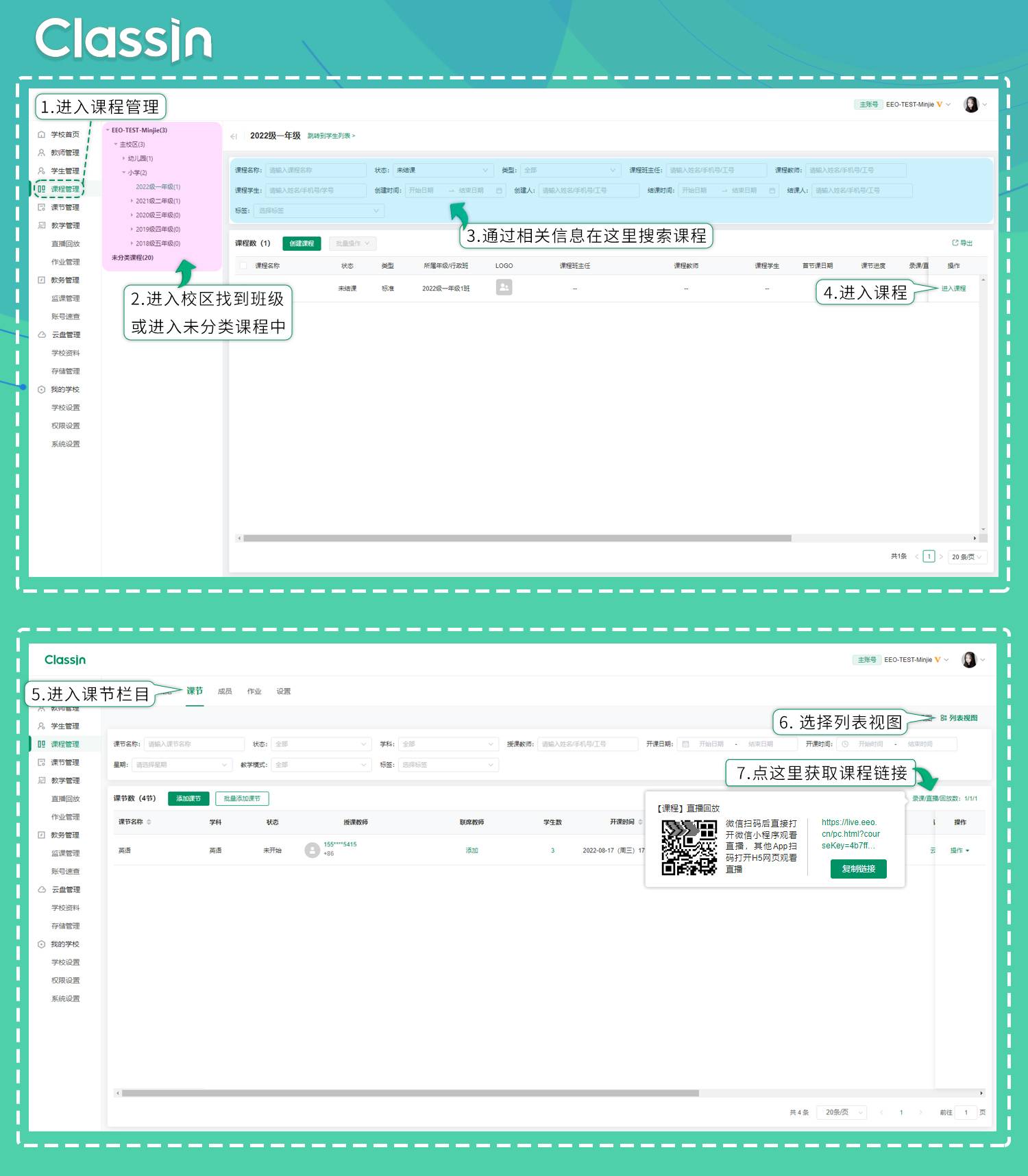Expand the 幼儿园(1) tree node

point(124,158)
